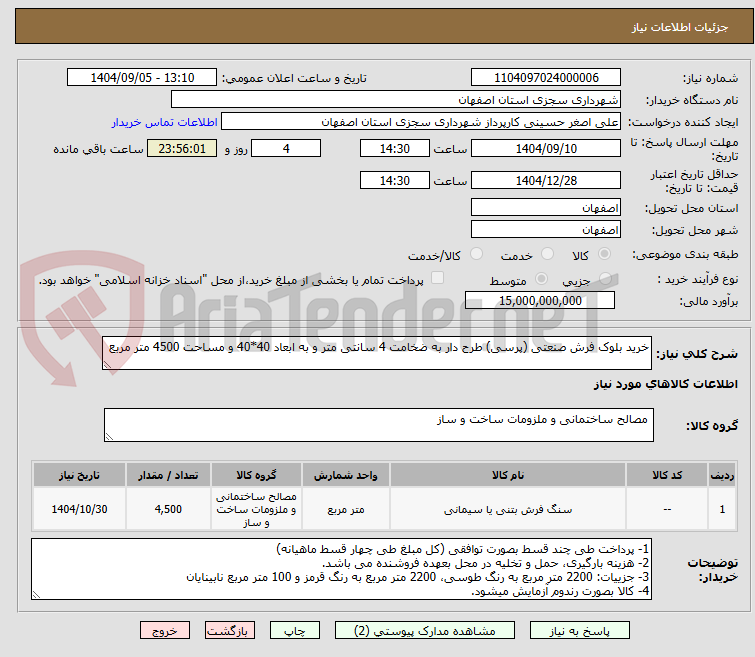The width and height of the screenshot is (755, 657).
Task: Click the استان محل تحویل field
Action: [546, 208]
